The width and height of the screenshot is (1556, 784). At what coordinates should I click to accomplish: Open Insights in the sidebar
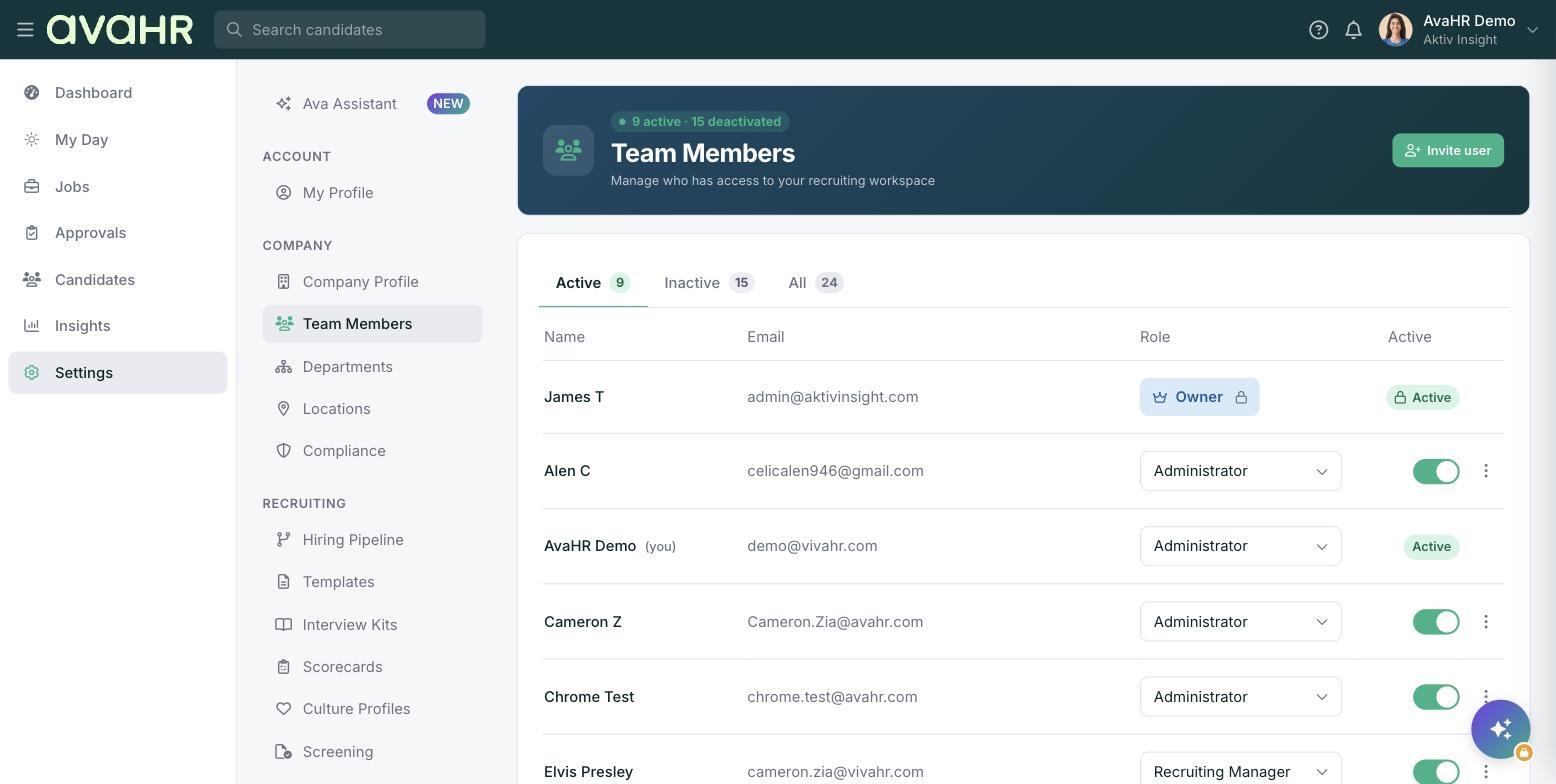(118, 326)
